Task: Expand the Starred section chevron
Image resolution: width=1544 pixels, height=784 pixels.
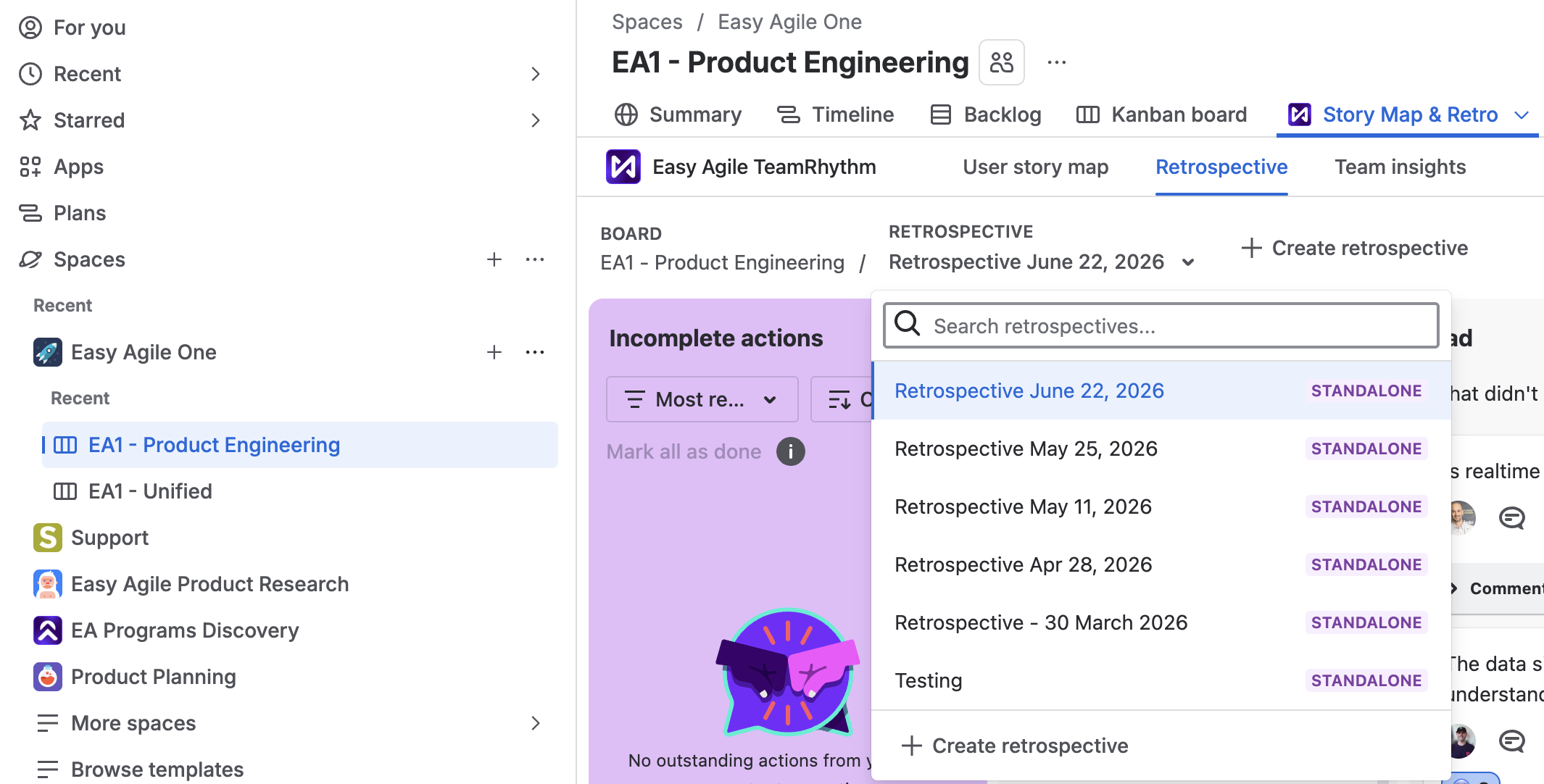Action: click(536, 120)
